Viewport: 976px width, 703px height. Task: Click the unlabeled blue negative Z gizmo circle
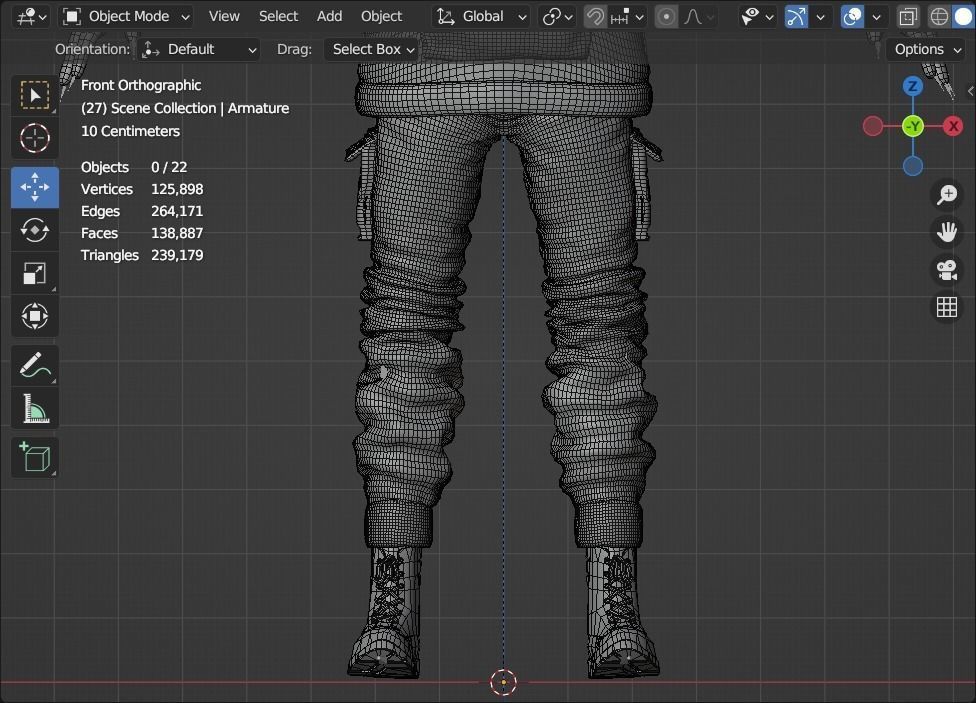(913, 166)
